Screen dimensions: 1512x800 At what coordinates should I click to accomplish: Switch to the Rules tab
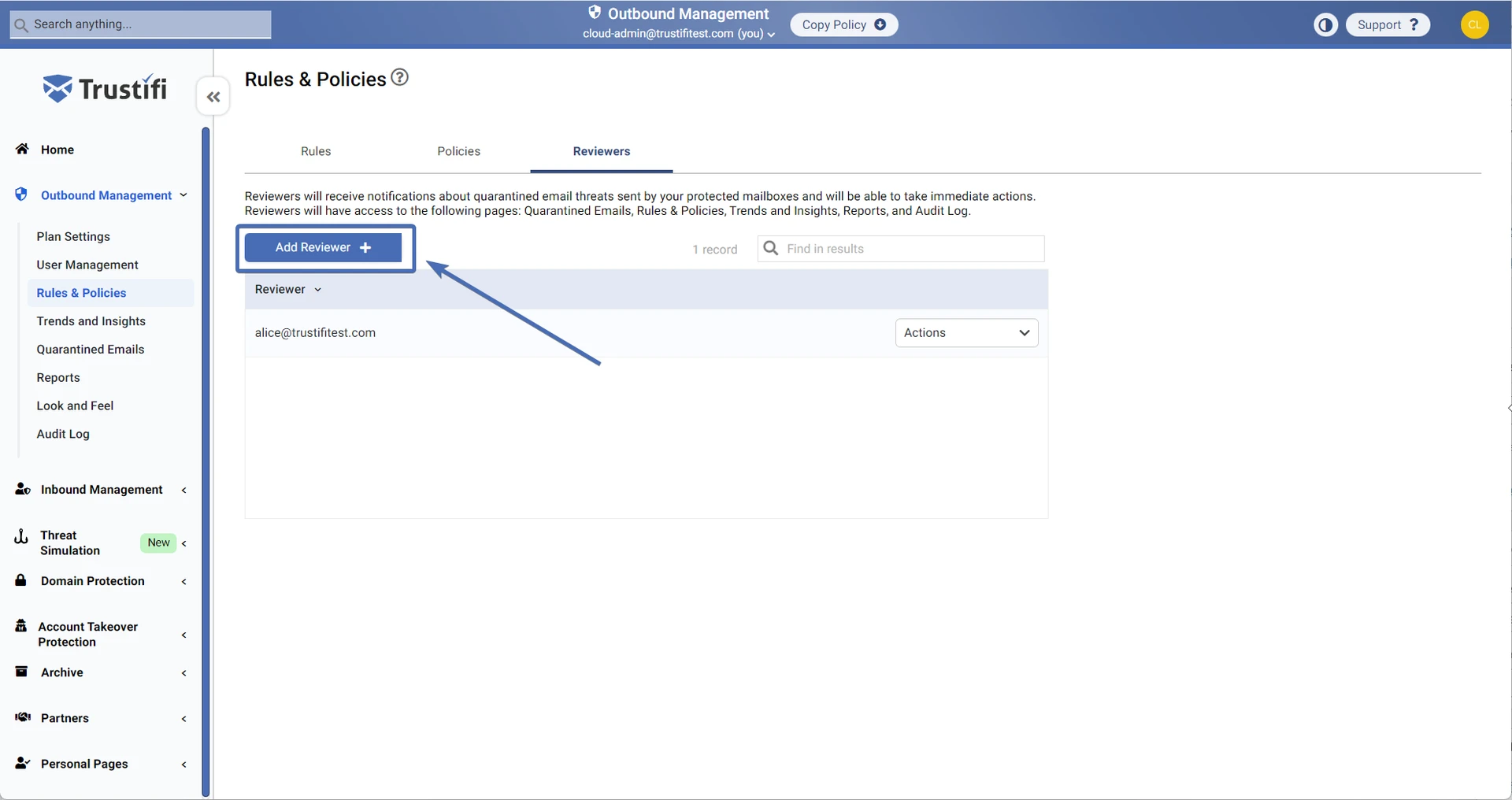click(316, 151)
